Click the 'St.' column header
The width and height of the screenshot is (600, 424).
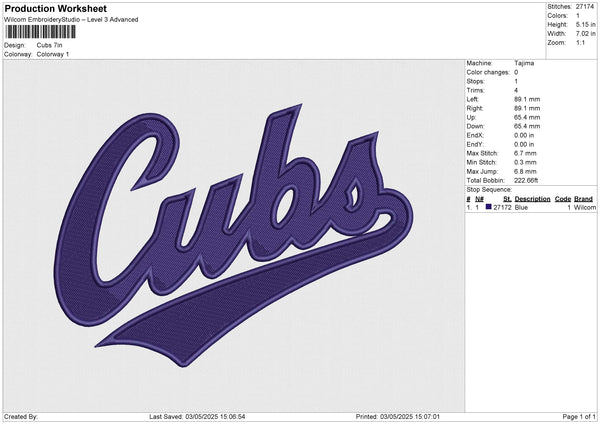point(507,199)
